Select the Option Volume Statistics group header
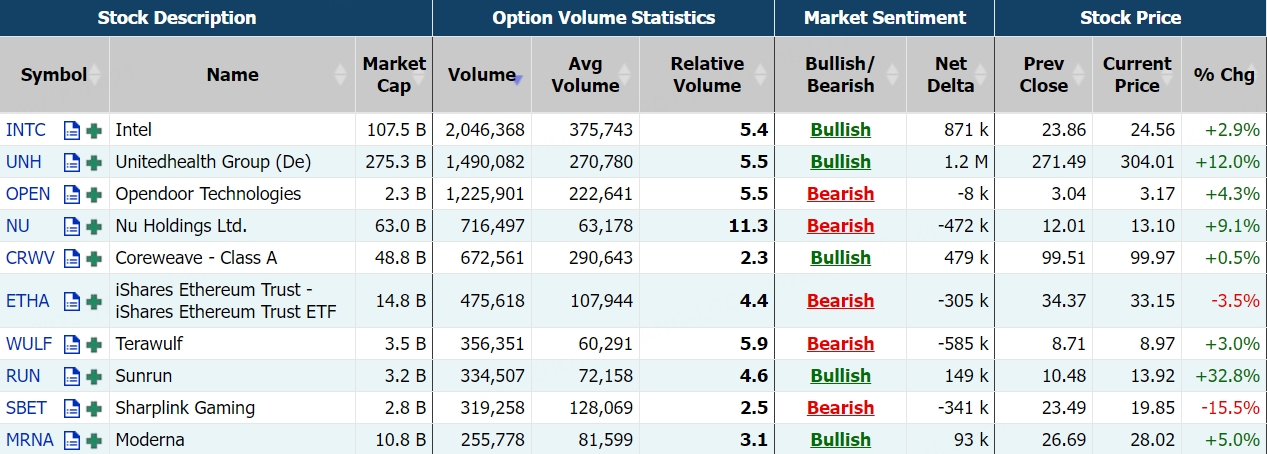This screenshot has height=454, width=1267. tap(603, 18)
